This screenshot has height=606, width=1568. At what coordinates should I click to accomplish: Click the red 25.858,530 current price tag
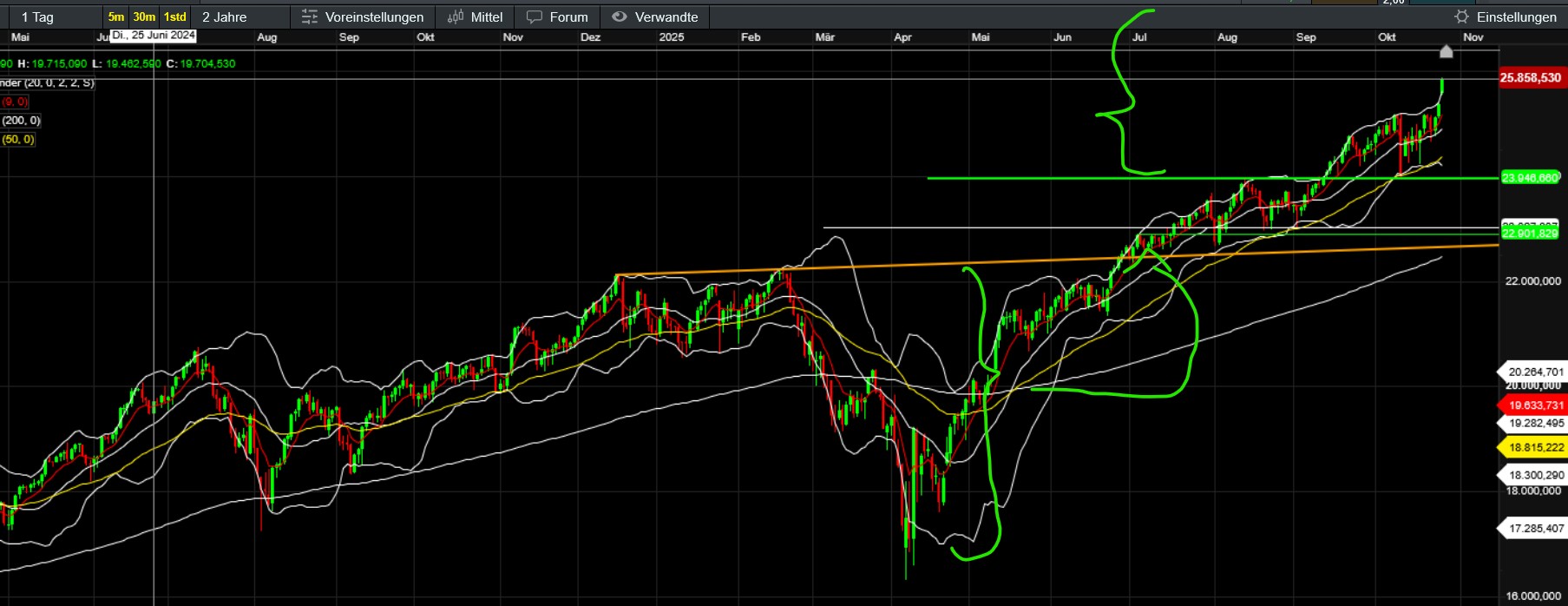point(1531,78)
